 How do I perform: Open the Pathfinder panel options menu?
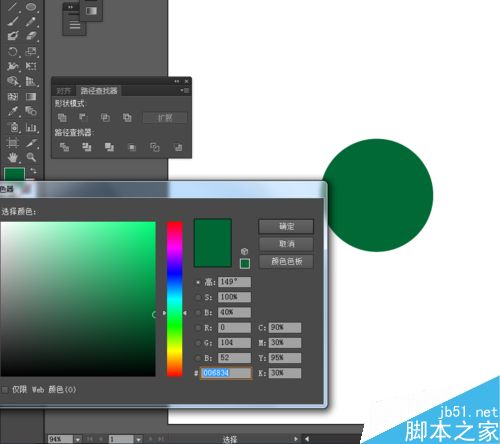coord(185,90)
